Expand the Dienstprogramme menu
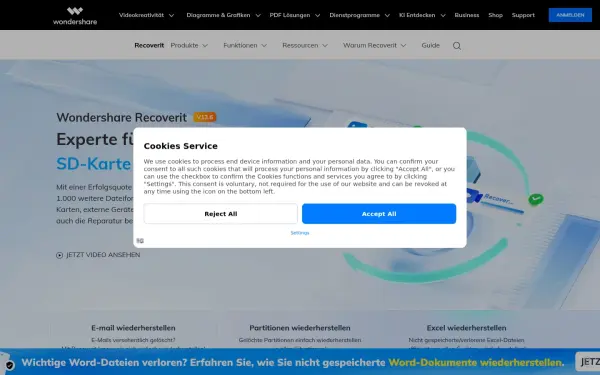Screen dimensions: 600x375 coord(359,15)
